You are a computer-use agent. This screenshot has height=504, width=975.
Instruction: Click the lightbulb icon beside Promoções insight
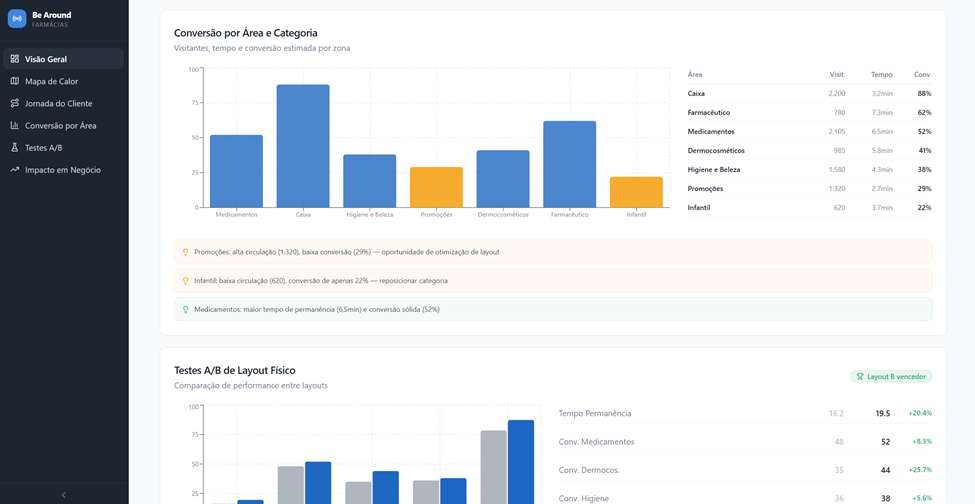point(185,252)
